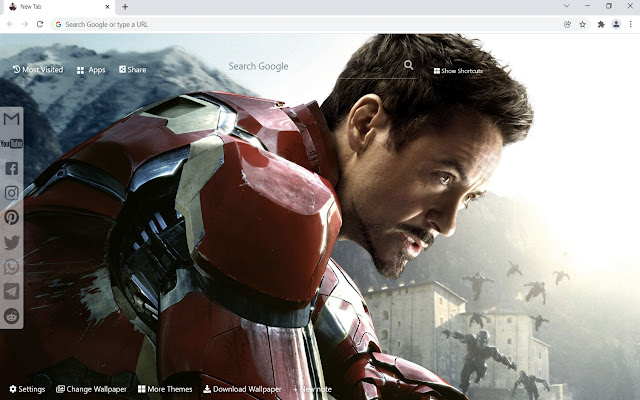
Task: Open the Settings link
Action: coord(27,389)
